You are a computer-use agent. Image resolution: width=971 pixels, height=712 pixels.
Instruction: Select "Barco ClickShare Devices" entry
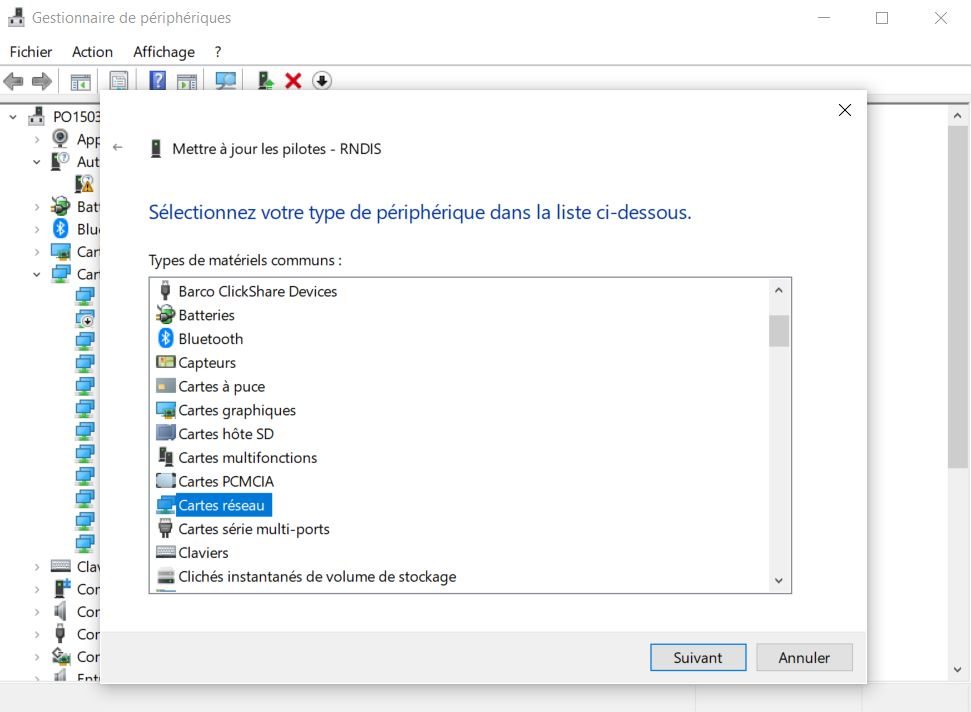click(x=258, y=291)
